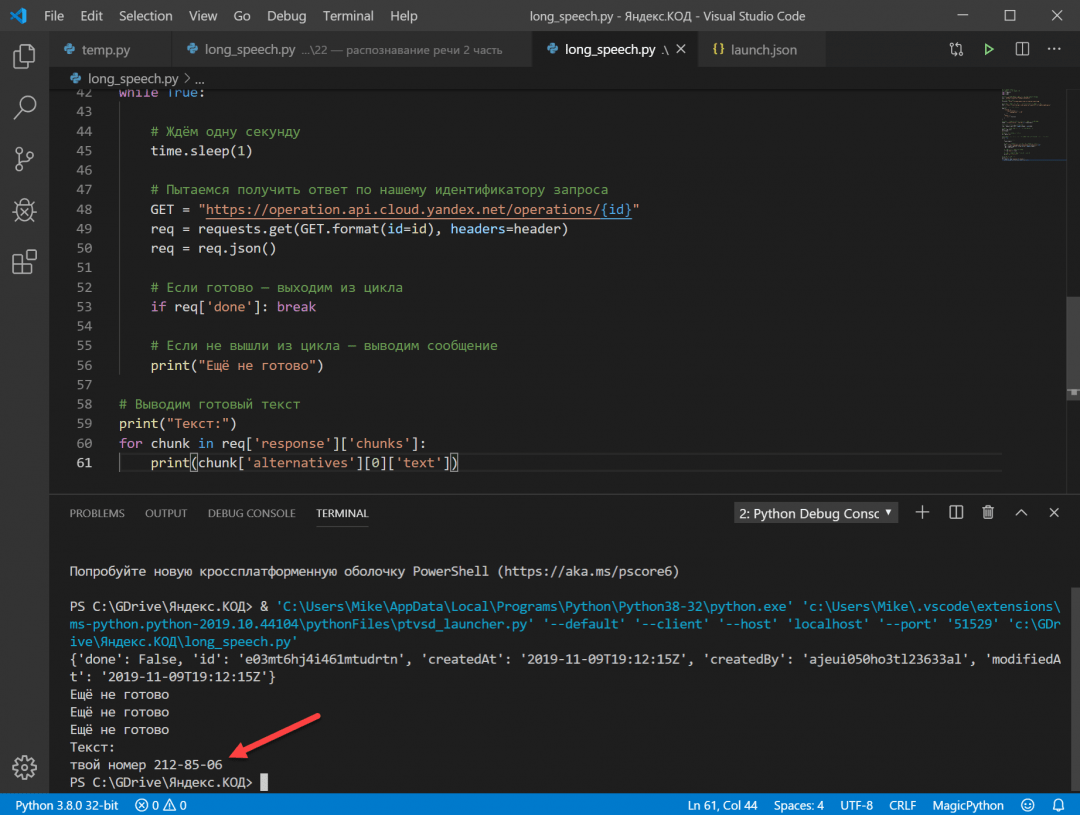The height and width of the screenshot is (815, 1080).
Task: Delete terminal with trash icon
Action: click(988, 512)
